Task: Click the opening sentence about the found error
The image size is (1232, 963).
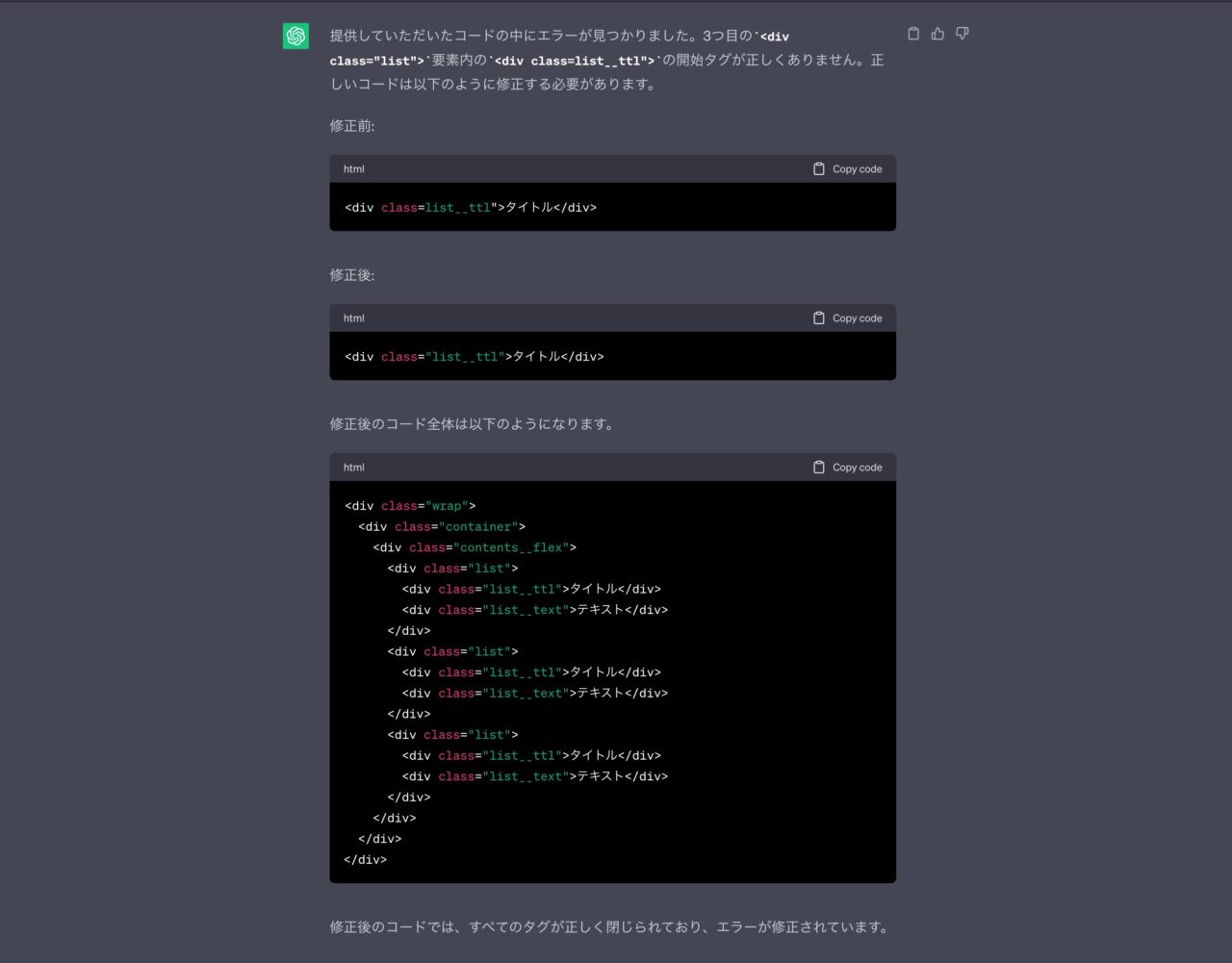Action: (606, 60)
